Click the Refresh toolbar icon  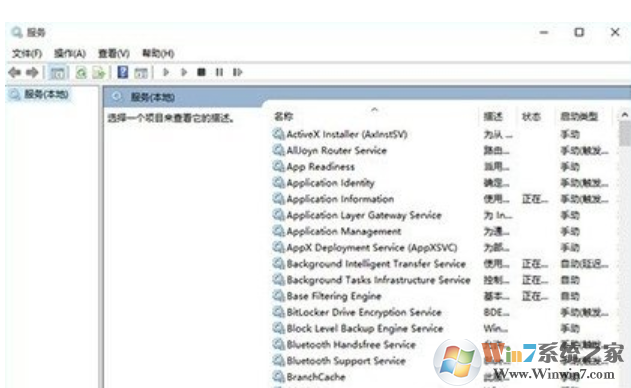(x=81, y=73)
